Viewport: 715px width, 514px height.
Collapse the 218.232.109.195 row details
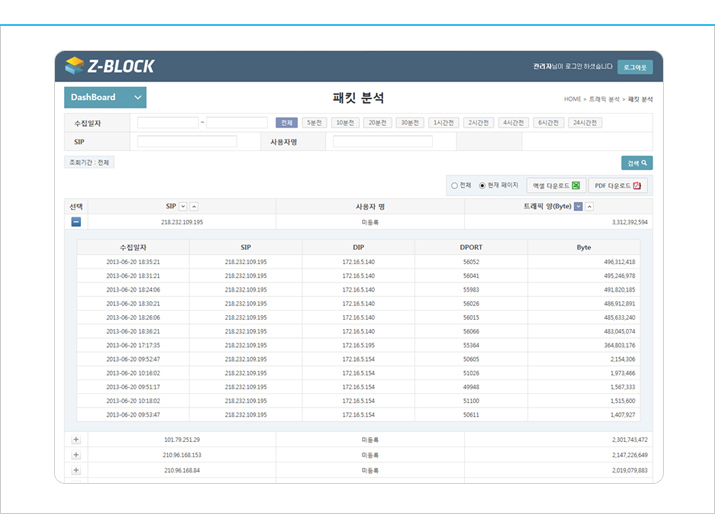76,222
